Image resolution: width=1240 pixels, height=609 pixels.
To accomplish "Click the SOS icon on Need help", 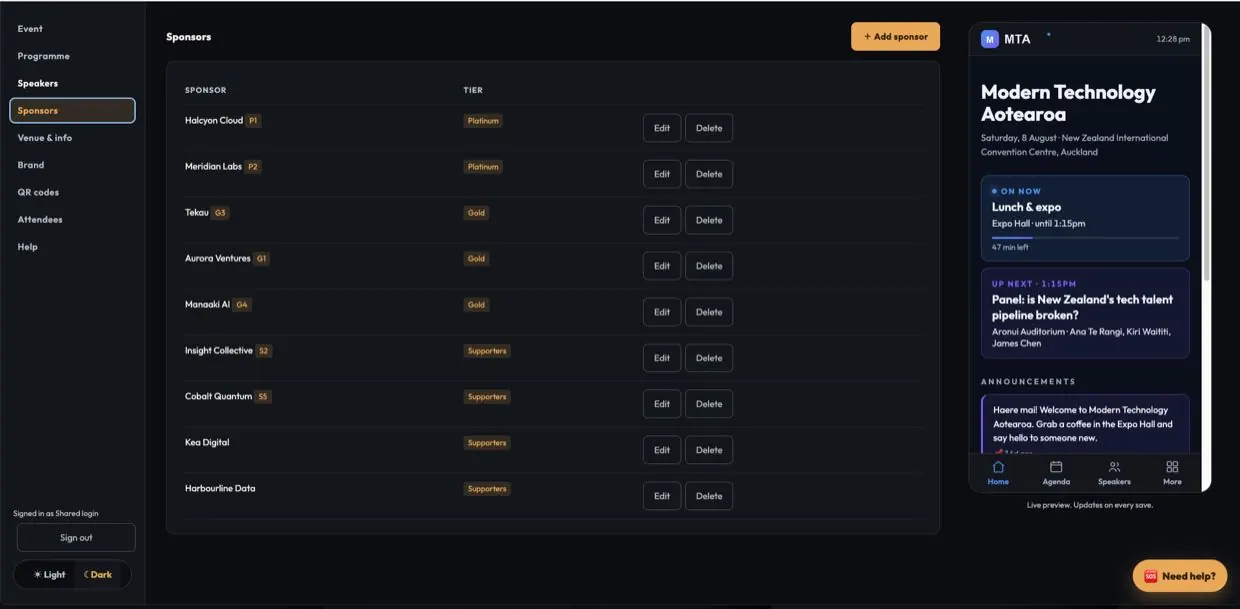I will tap(1151, 576).
